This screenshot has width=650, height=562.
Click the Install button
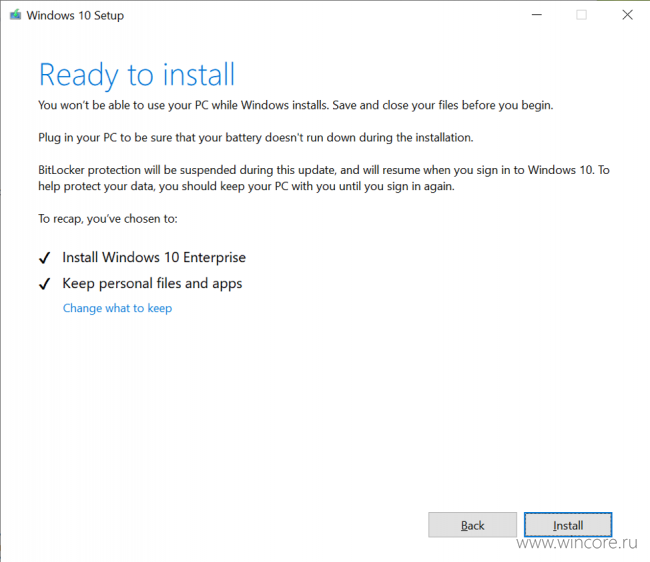click(568, 525)
